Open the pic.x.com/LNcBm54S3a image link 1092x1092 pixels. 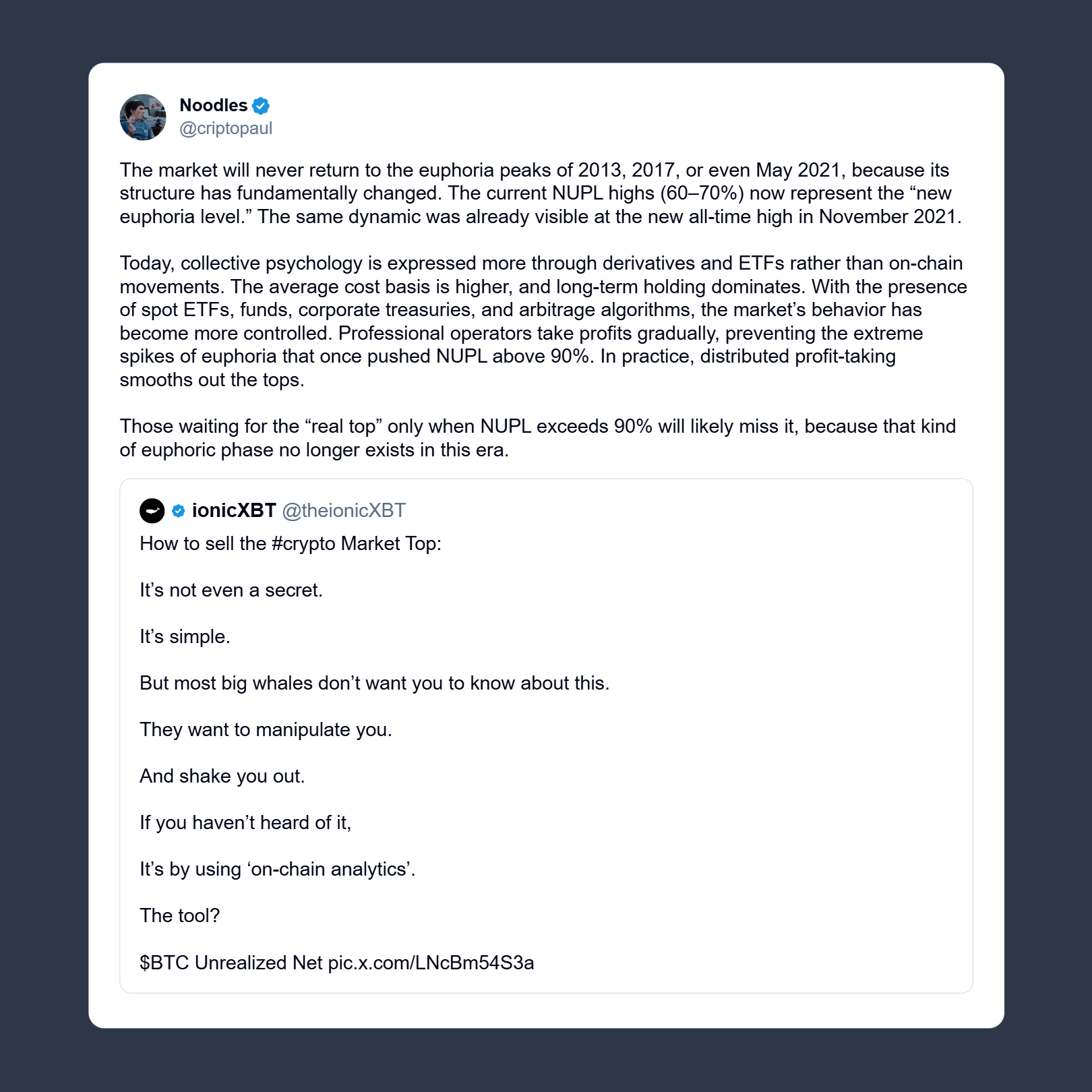431,963
